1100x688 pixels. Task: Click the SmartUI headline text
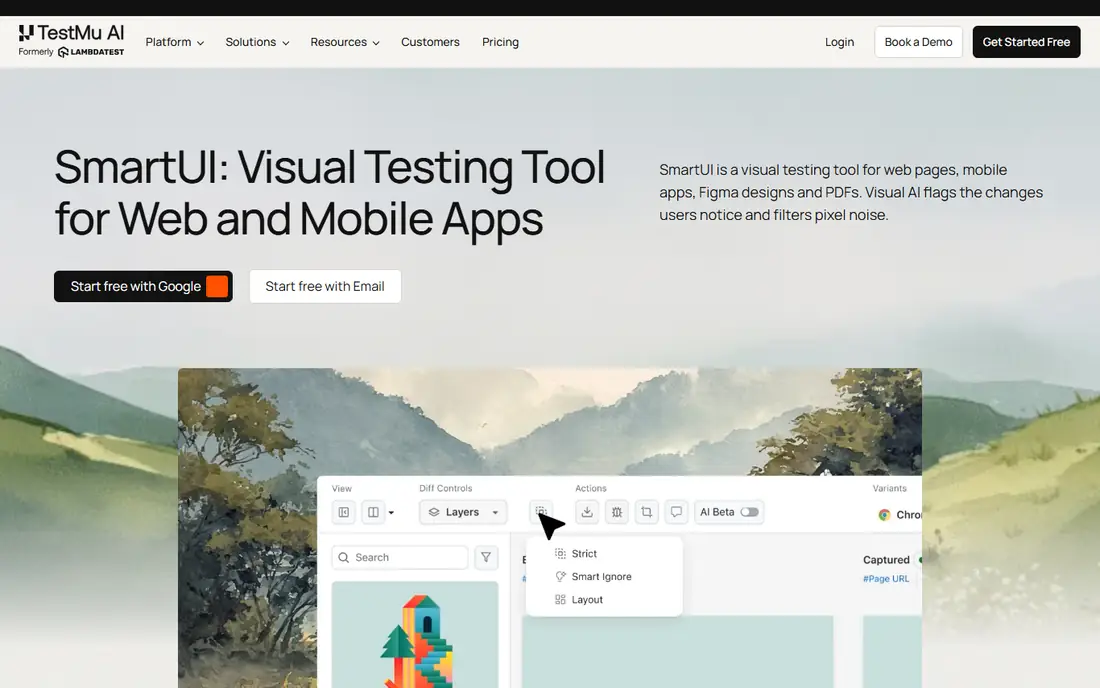330,193
